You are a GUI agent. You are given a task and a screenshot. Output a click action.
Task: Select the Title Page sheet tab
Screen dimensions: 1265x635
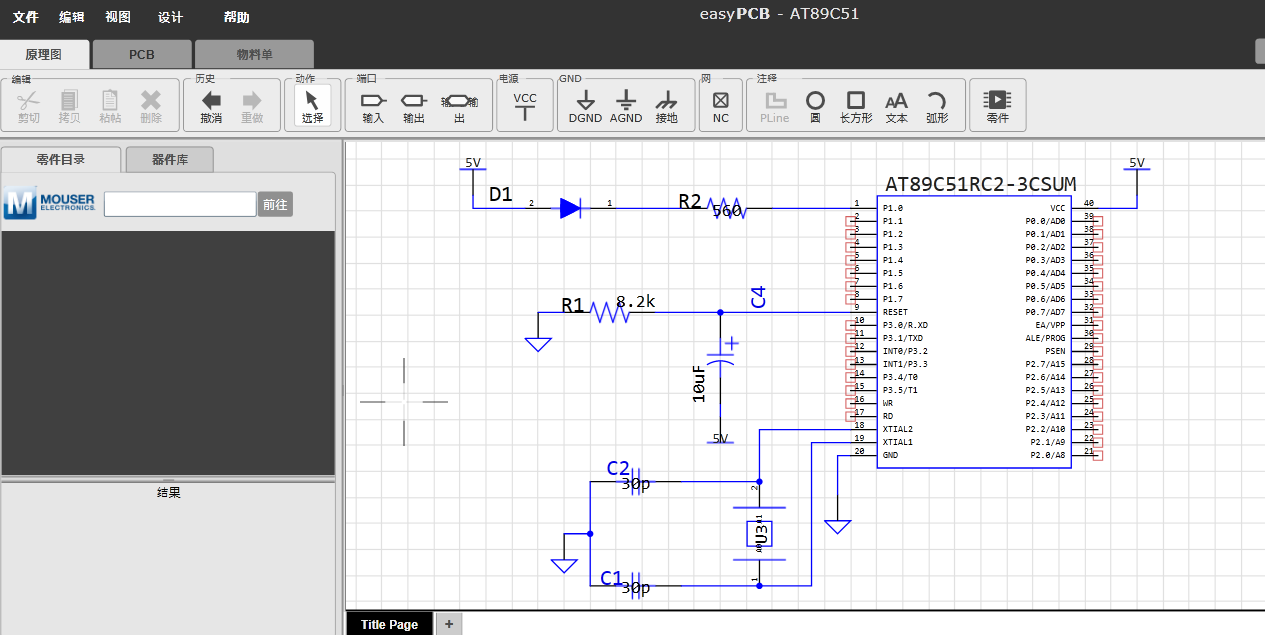(x=389, y=624)
